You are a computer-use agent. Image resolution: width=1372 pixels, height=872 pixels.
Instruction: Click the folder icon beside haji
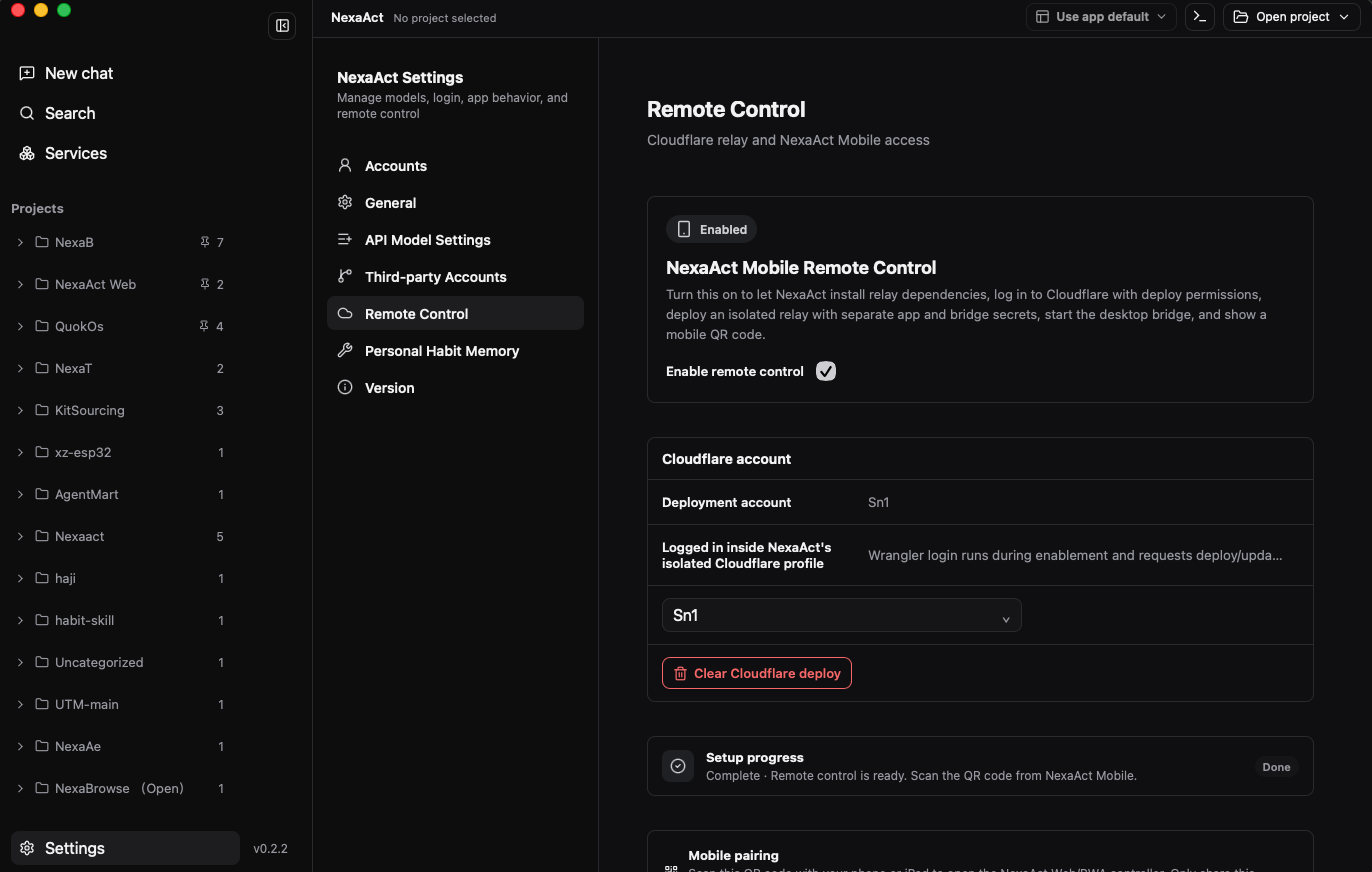coord(42,578)
